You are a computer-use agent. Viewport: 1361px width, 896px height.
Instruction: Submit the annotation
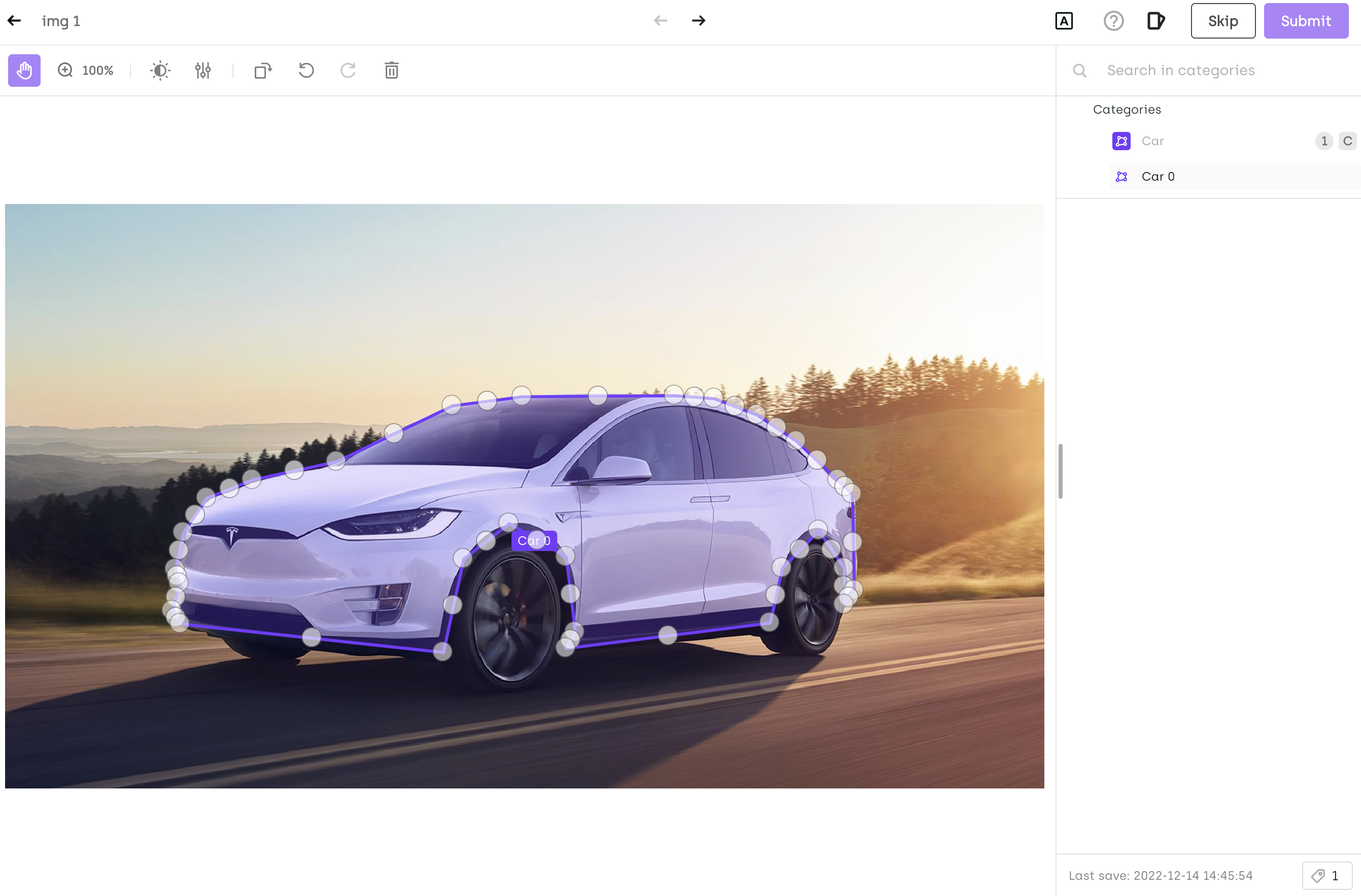(1306, 21)
